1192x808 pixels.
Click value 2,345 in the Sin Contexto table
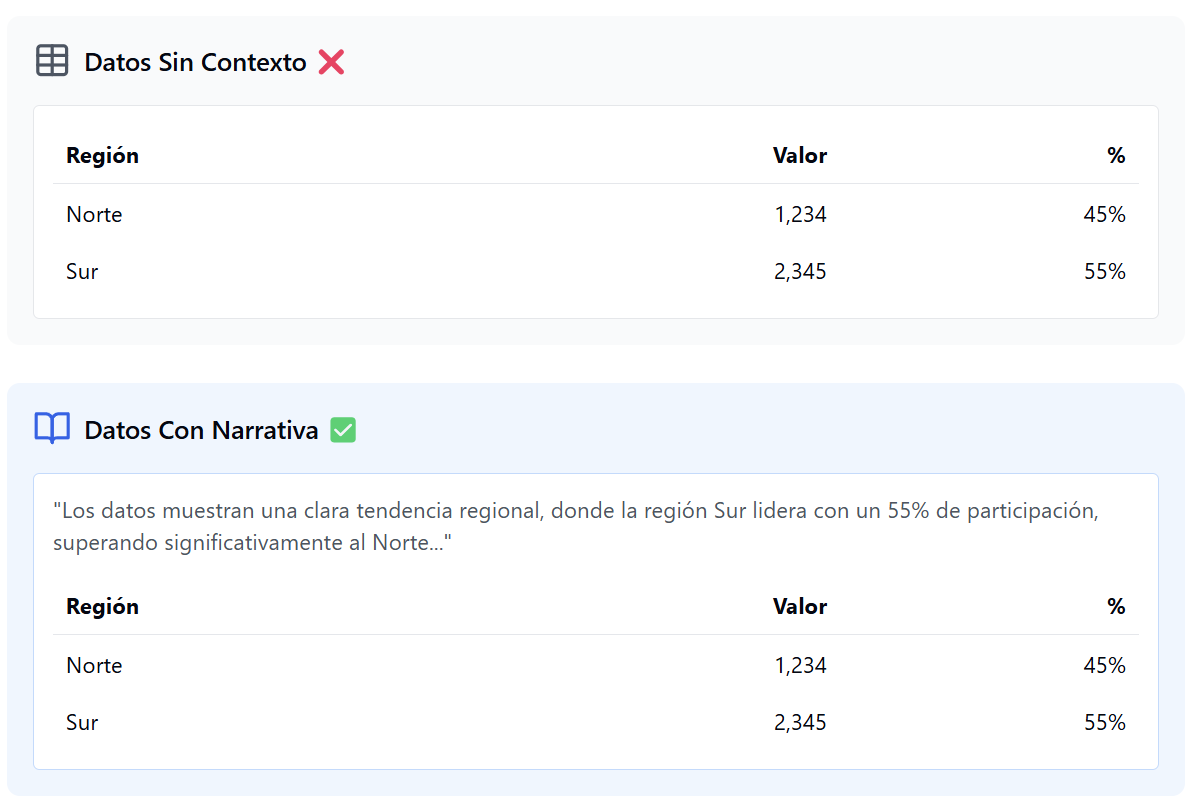[x=800, y=271]
